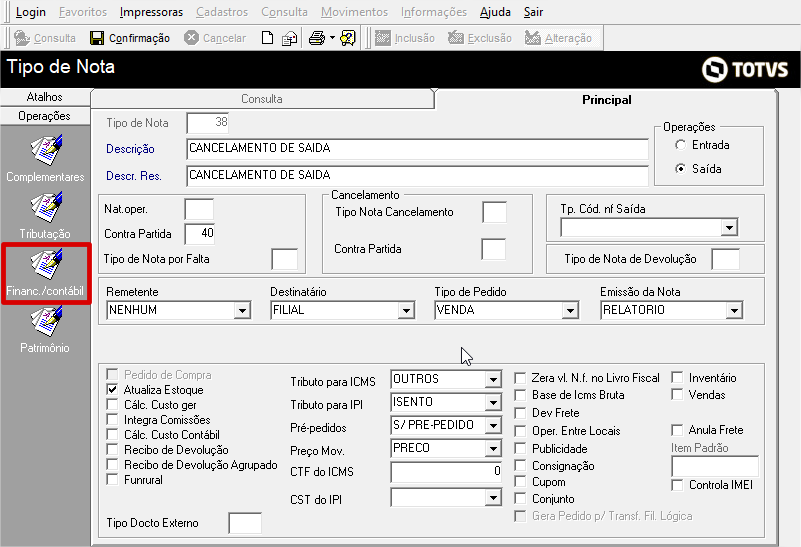Viewport: 801px width, 547px height.
Task: Click the Inclusão toolbar button
Action: coord(405,38)
